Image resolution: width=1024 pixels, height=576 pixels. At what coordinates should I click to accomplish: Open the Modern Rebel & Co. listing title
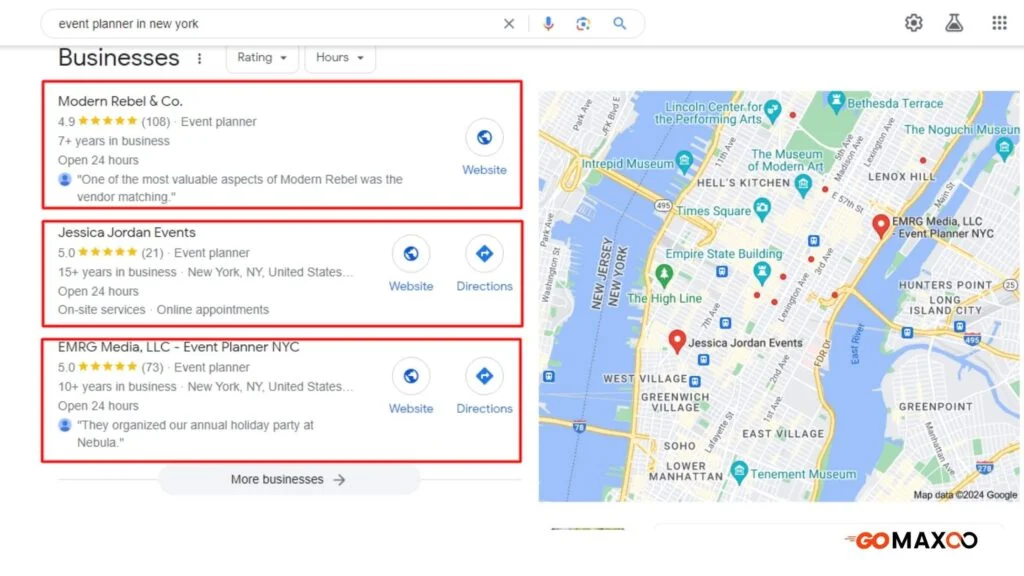[x=120, y=101]
